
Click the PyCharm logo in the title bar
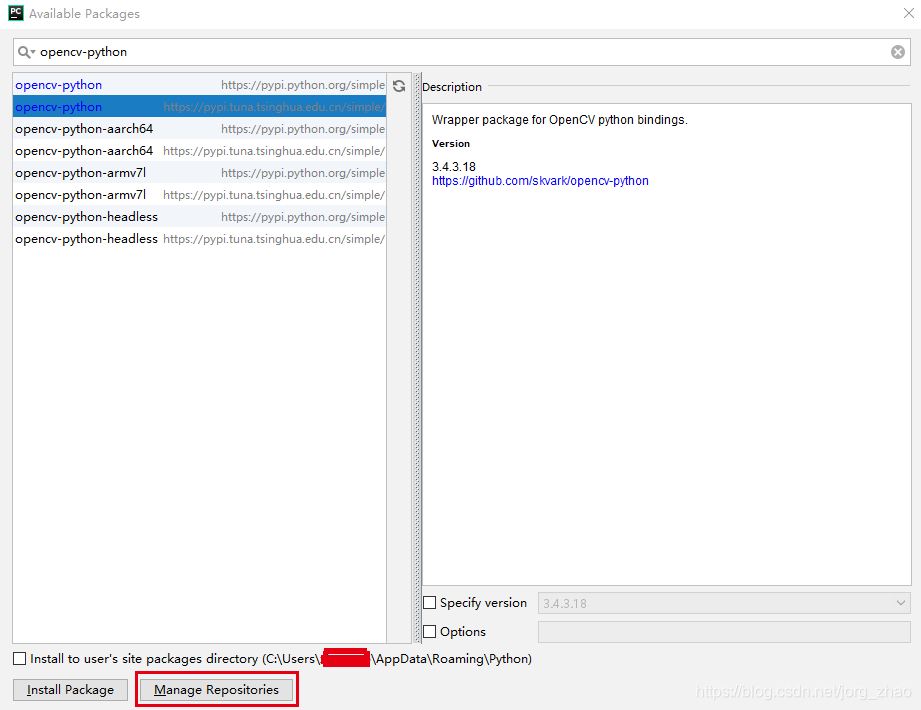point(16,13)
